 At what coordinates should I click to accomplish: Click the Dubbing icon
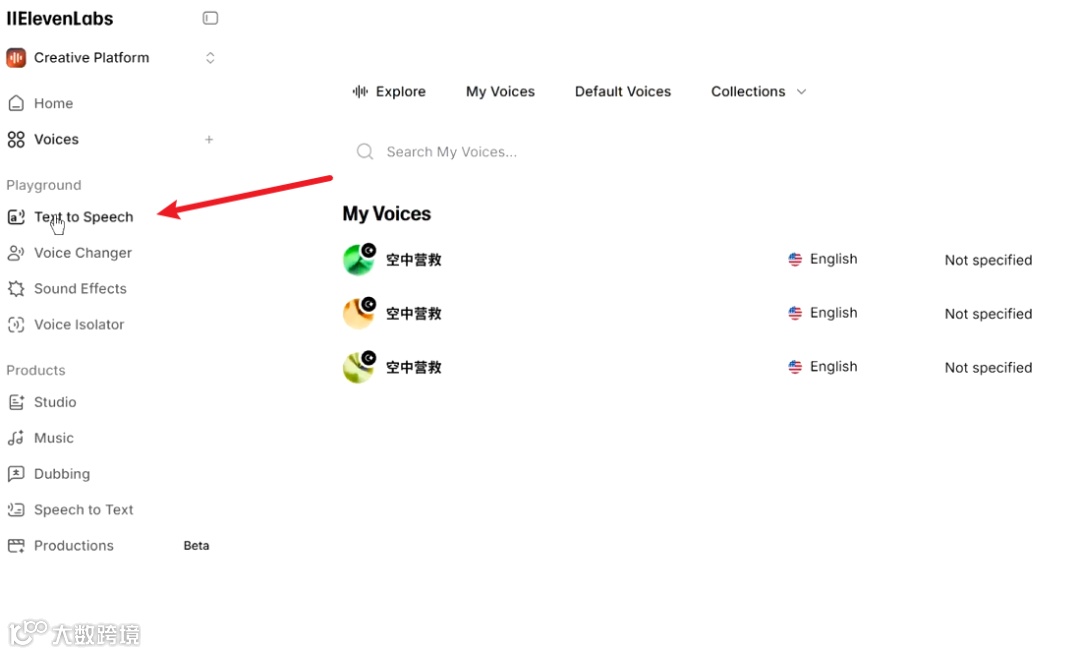16,474
